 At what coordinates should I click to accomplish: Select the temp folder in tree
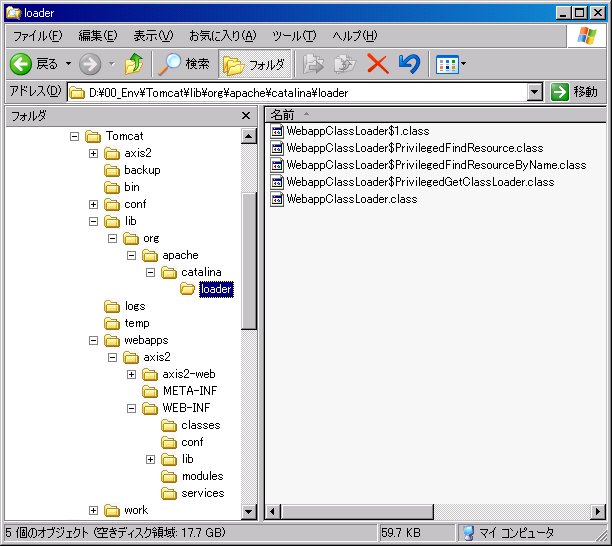137,324
